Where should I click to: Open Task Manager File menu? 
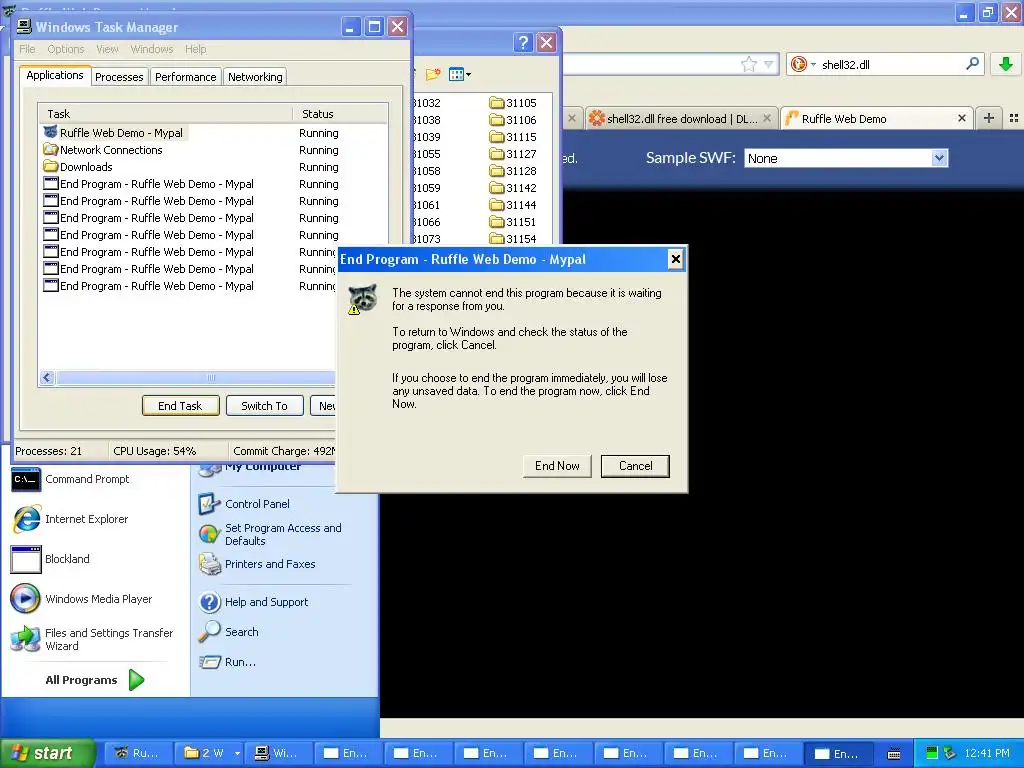27,49
